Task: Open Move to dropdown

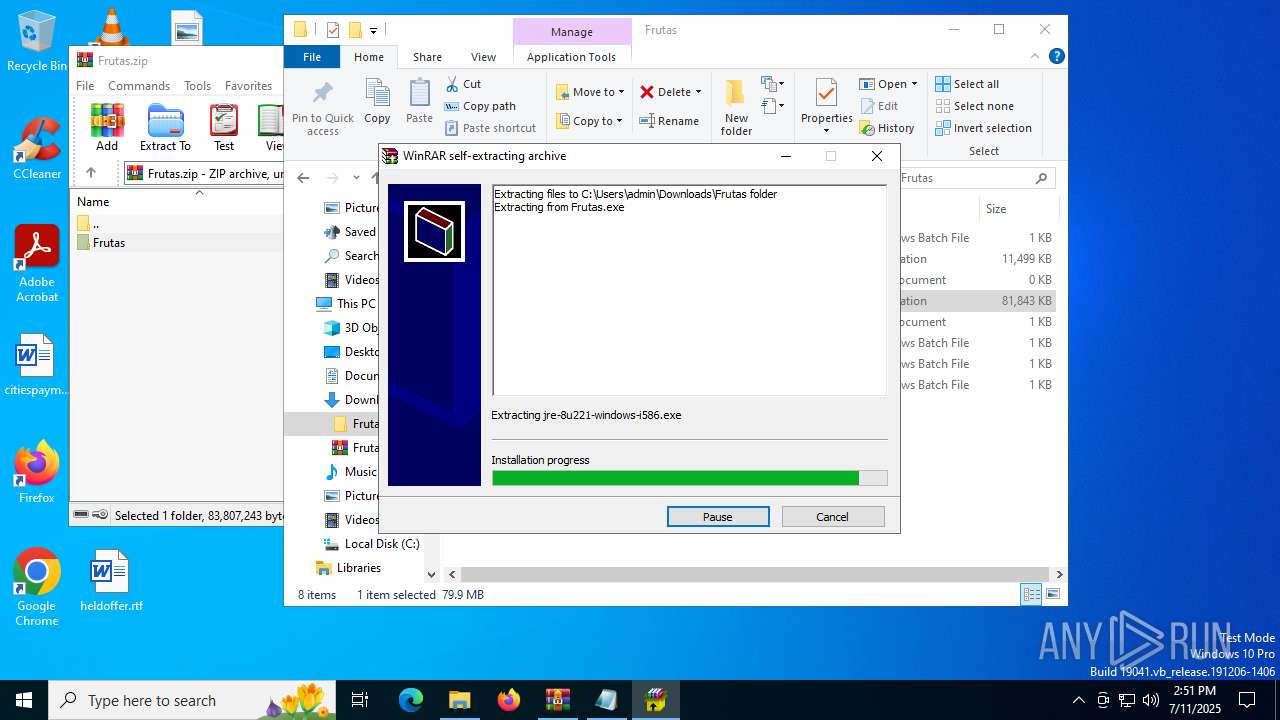Action: pos(590,92)
